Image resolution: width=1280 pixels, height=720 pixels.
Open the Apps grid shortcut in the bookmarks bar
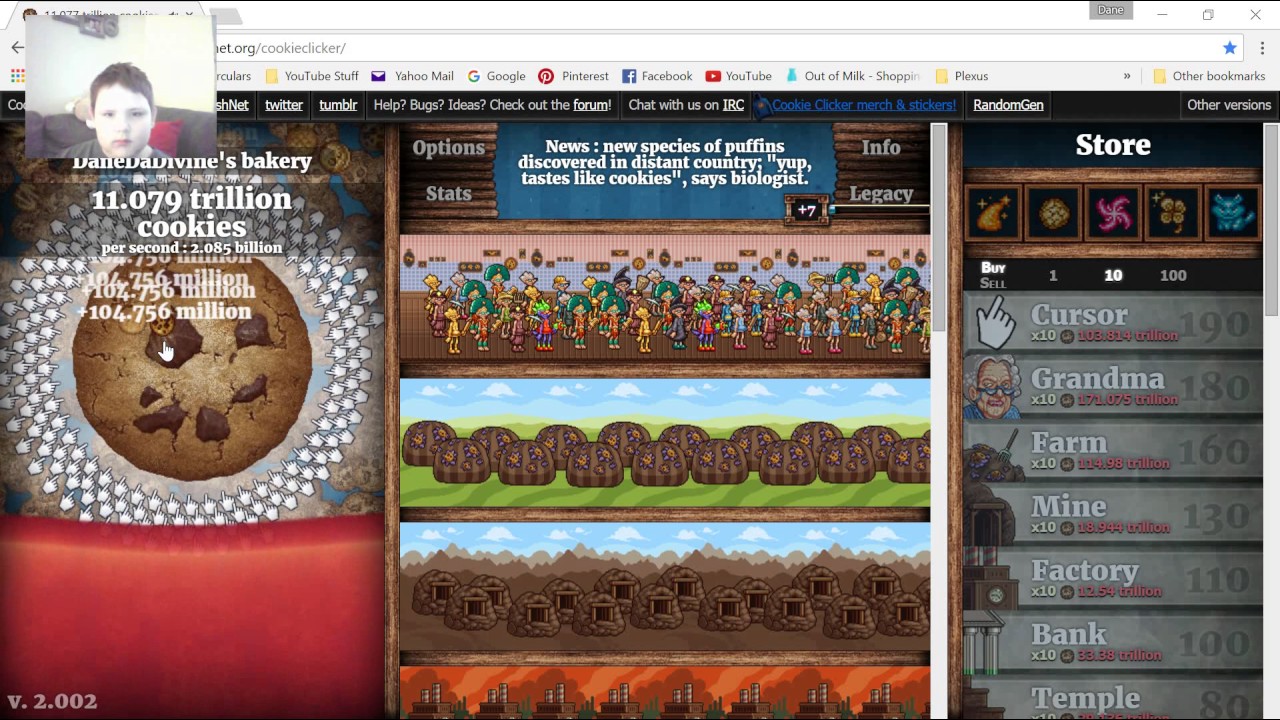[x=17, y=76]
